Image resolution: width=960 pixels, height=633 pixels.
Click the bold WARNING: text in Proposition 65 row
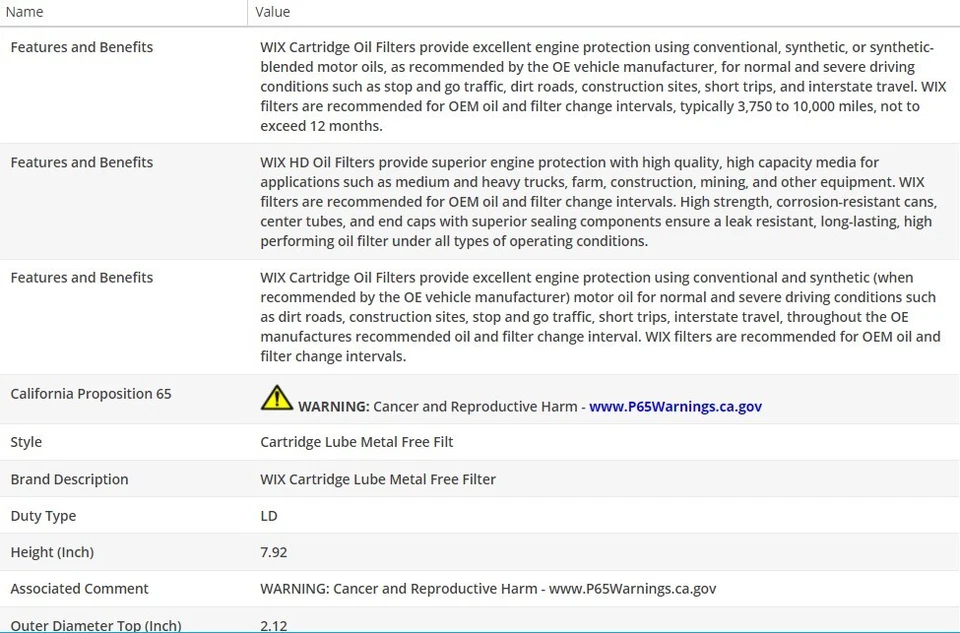334,406
